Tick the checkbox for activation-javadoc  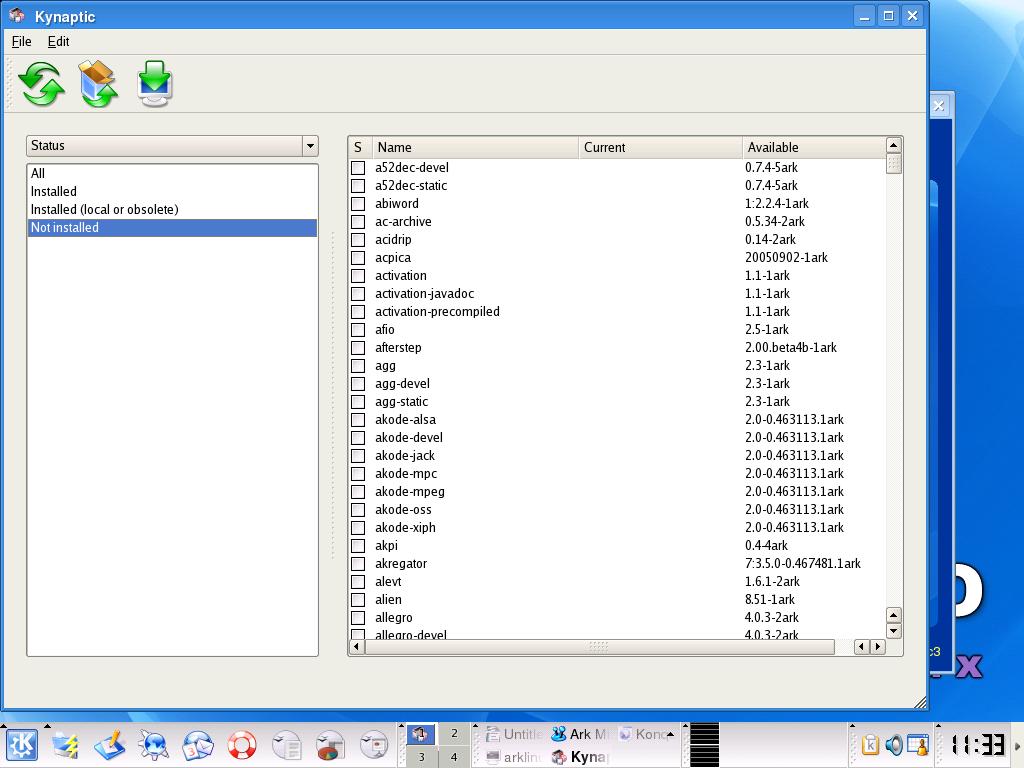pyautogui.click(x=358, y=294)
